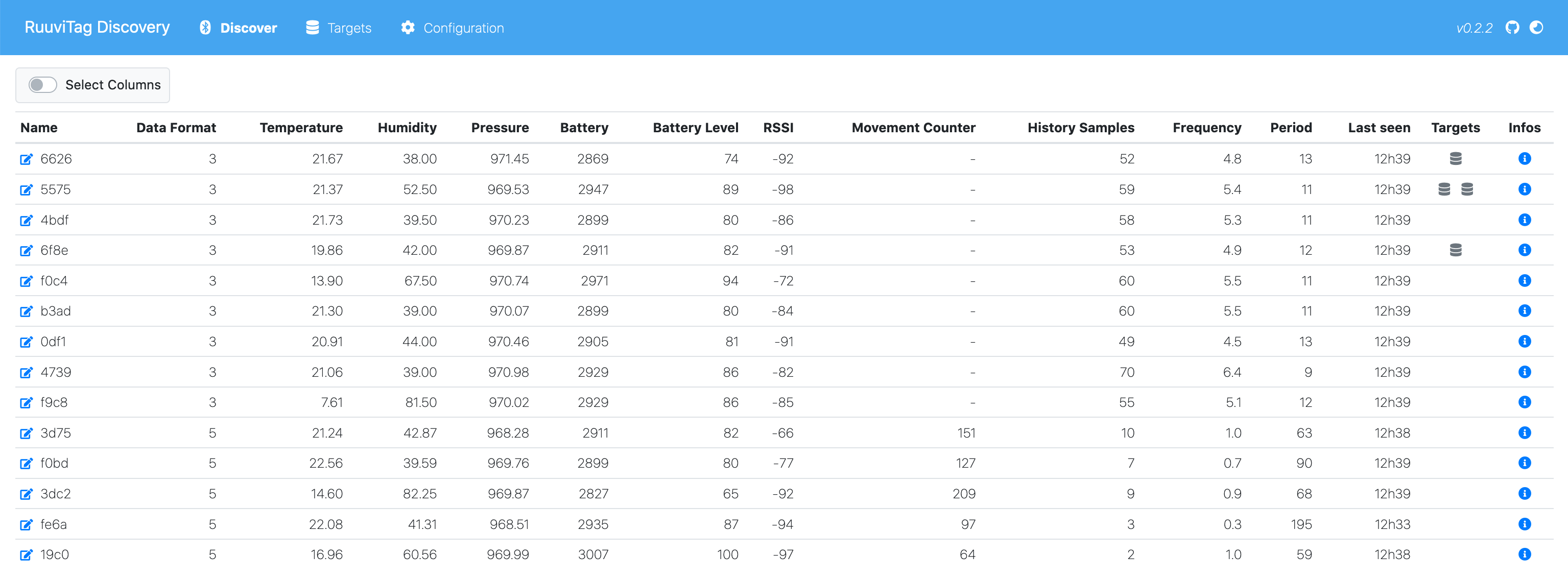Screen dimensions: 1568x579
Task: Click the first target icon in the 5575 row
Action: [x=1444, y=189]
